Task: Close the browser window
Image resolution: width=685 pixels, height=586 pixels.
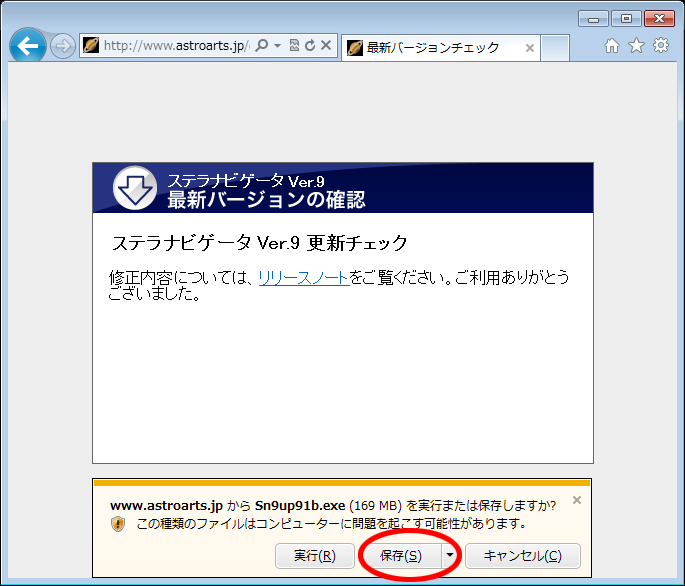Action: click(x=659, y=19)
